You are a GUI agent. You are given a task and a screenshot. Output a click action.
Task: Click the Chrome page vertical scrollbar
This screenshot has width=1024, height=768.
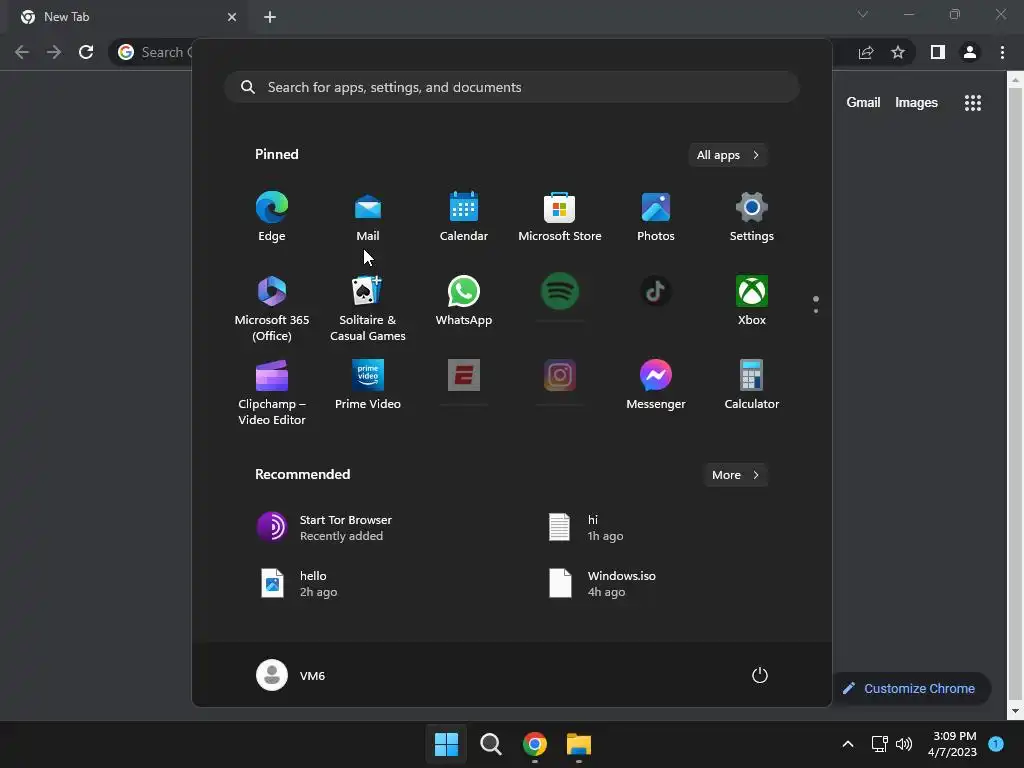coord(1015,395)
